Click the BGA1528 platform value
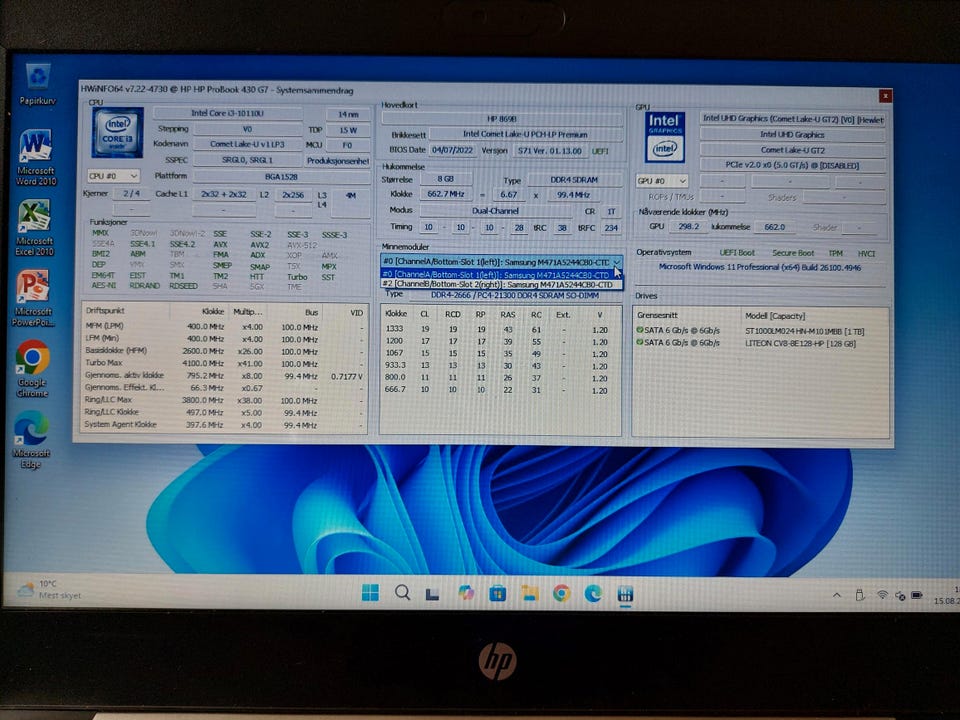This screenshot has height=720, width=960. point(281,176)
